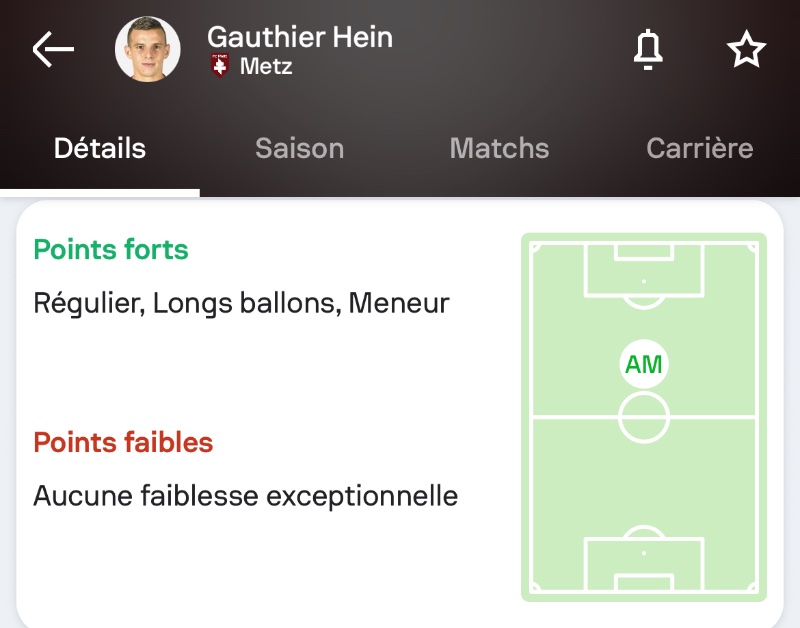Open the Saison tab
800x628 pixels.
click(299, 149)
